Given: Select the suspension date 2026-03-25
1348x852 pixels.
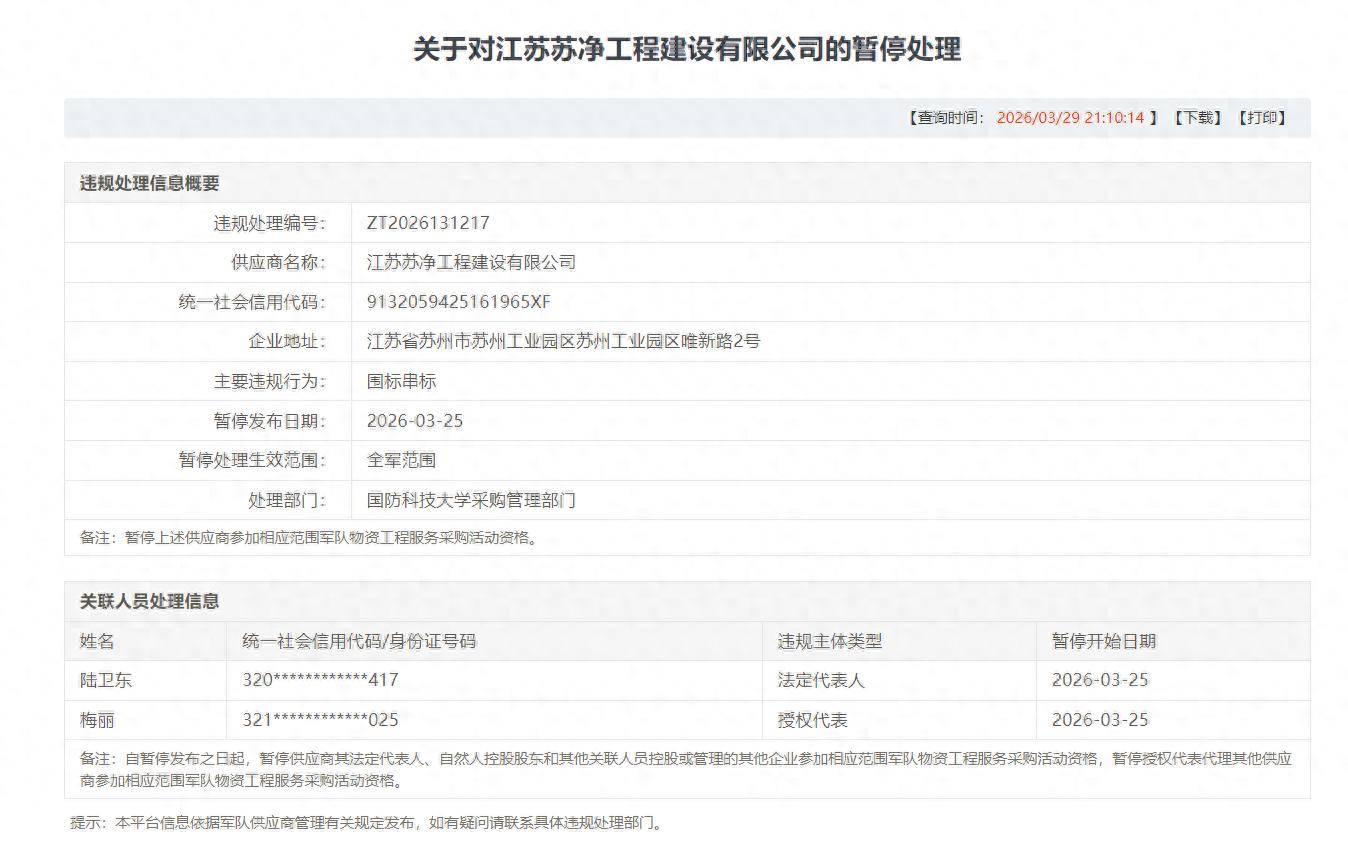Looking at the screenshot, I should click(x=414, y=420).
